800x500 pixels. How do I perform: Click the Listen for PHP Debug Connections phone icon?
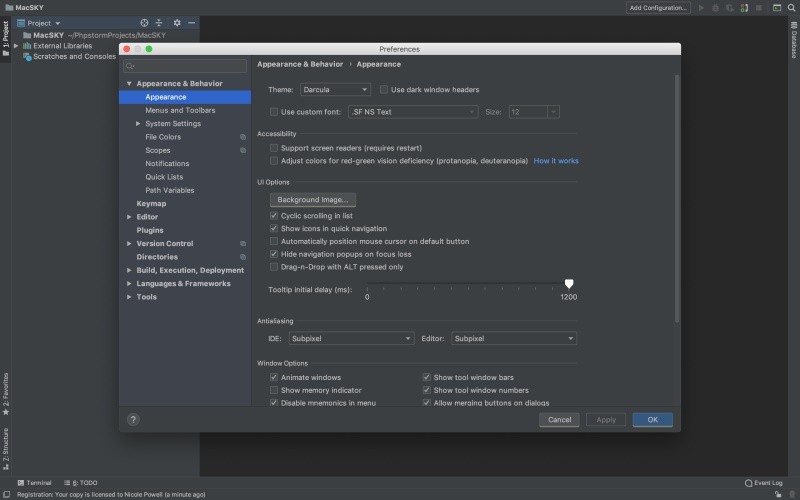tap(744, 8)
